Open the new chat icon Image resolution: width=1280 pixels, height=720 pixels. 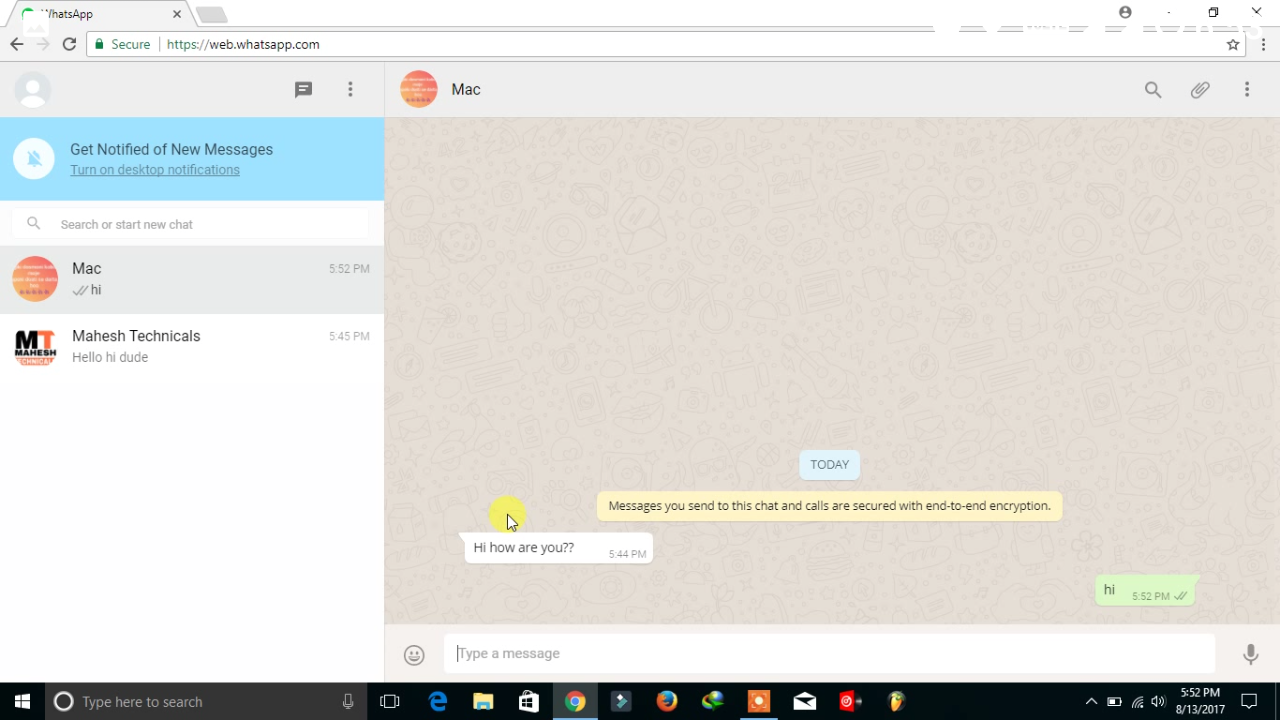pyautogui.click(x=303, y=89)
